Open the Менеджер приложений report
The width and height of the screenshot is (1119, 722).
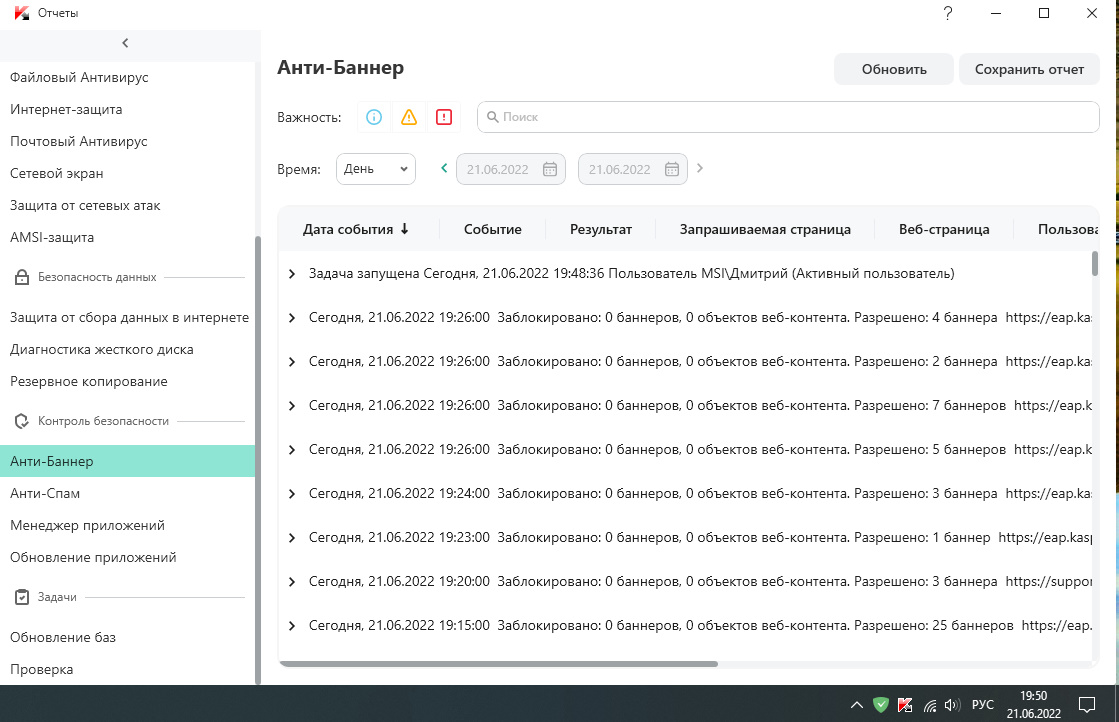(87, 525)
